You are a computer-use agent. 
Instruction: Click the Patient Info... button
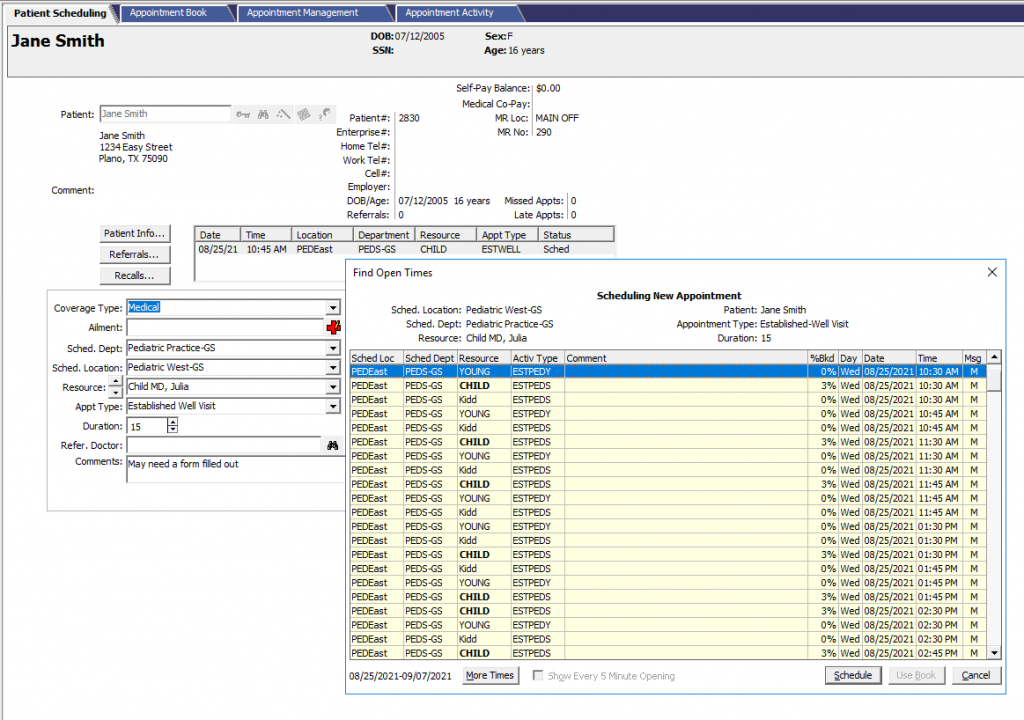pos(135,233)
